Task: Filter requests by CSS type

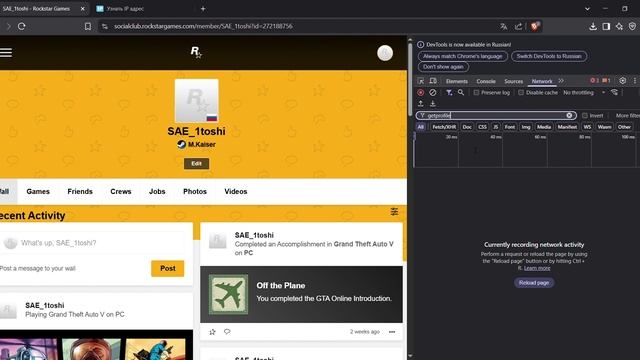Action: (482, 127)
